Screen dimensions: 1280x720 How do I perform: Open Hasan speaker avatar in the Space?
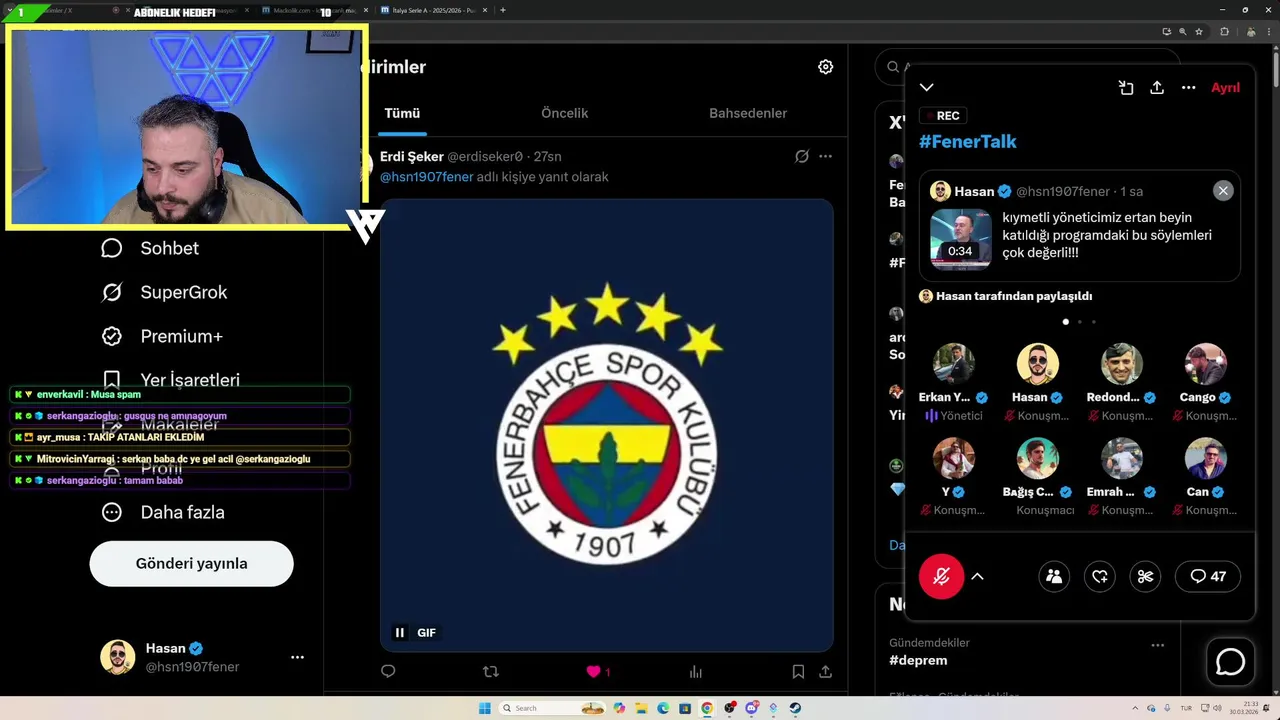(x=1037, y=364)
